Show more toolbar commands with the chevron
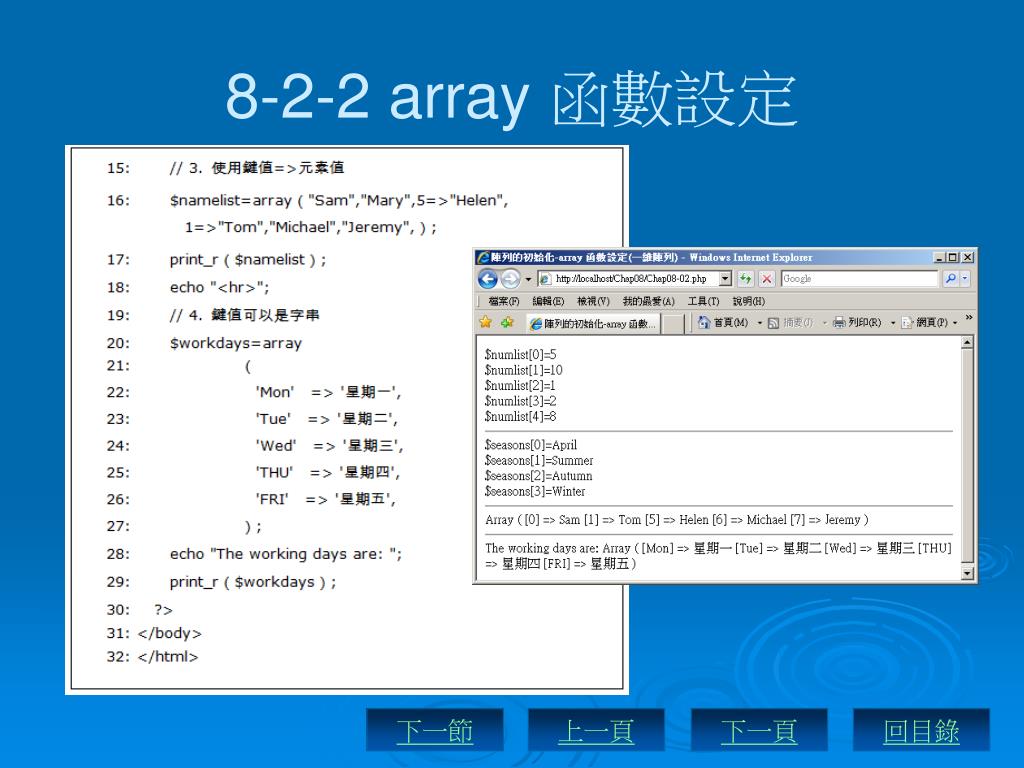This screenshot has width=1024, height=768. point(968,318)
